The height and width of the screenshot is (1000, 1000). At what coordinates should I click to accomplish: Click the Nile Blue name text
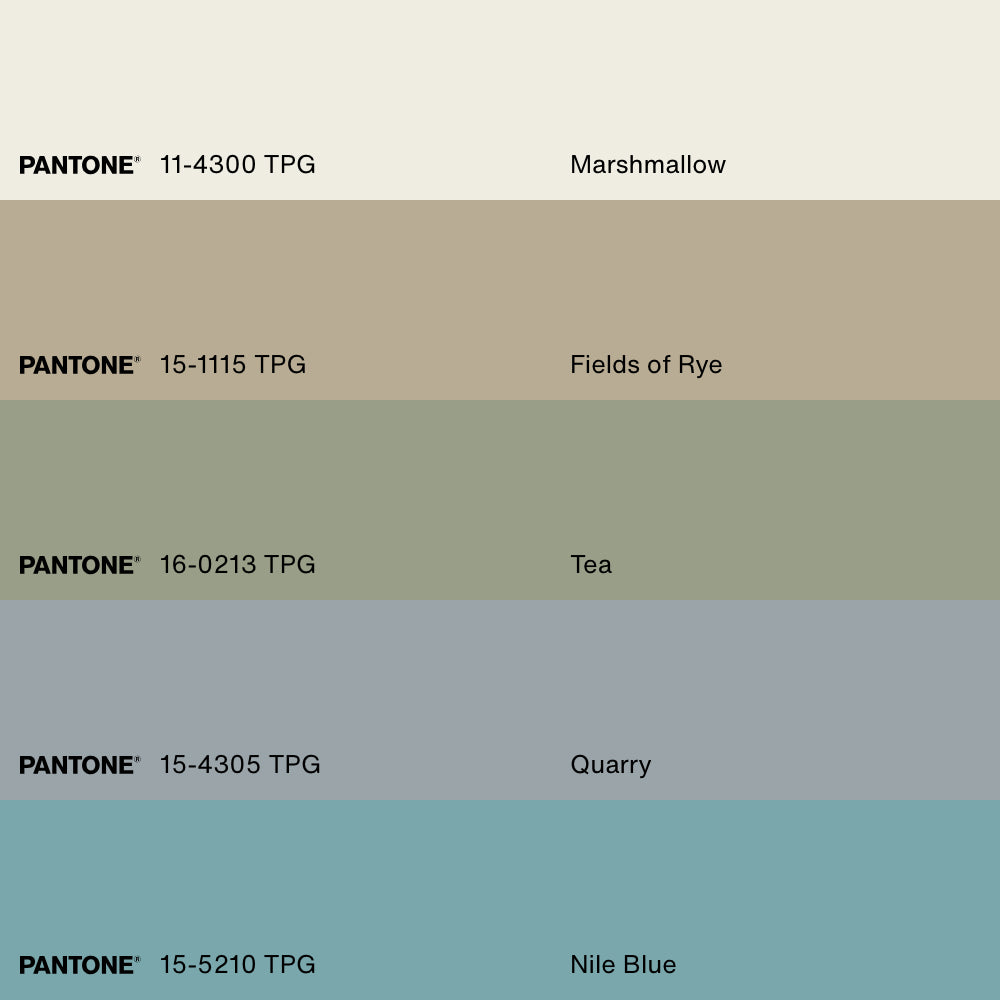pyautogui.click(x=623, y=965)
